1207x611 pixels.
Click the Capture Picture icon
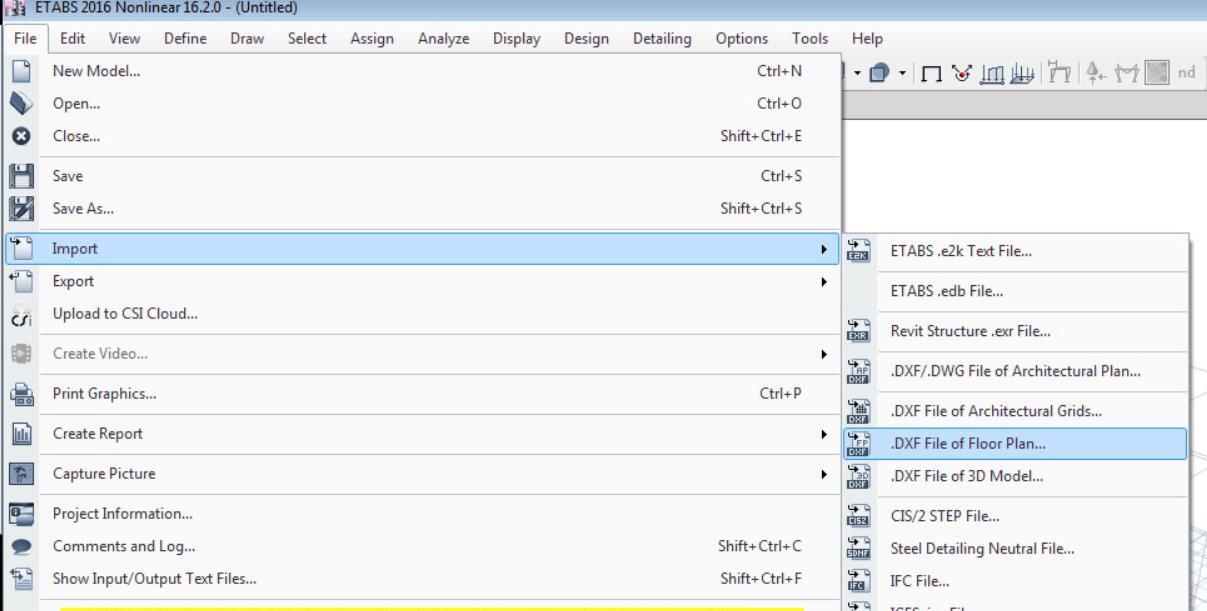pyautogui.click(x=21, y=474)
